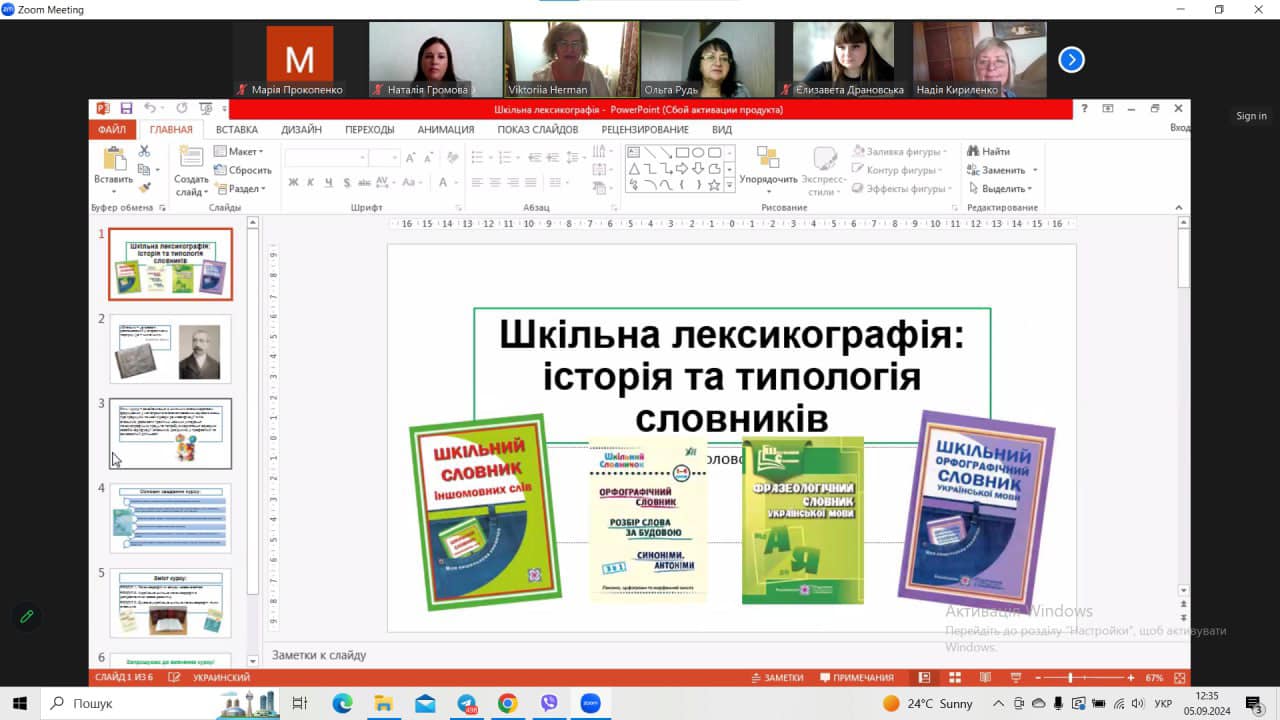Image resolution: width=1280 pixels, height=720 pixels.
Task: Select slide 5 thumbnail in panel
Action: (170, 603)
